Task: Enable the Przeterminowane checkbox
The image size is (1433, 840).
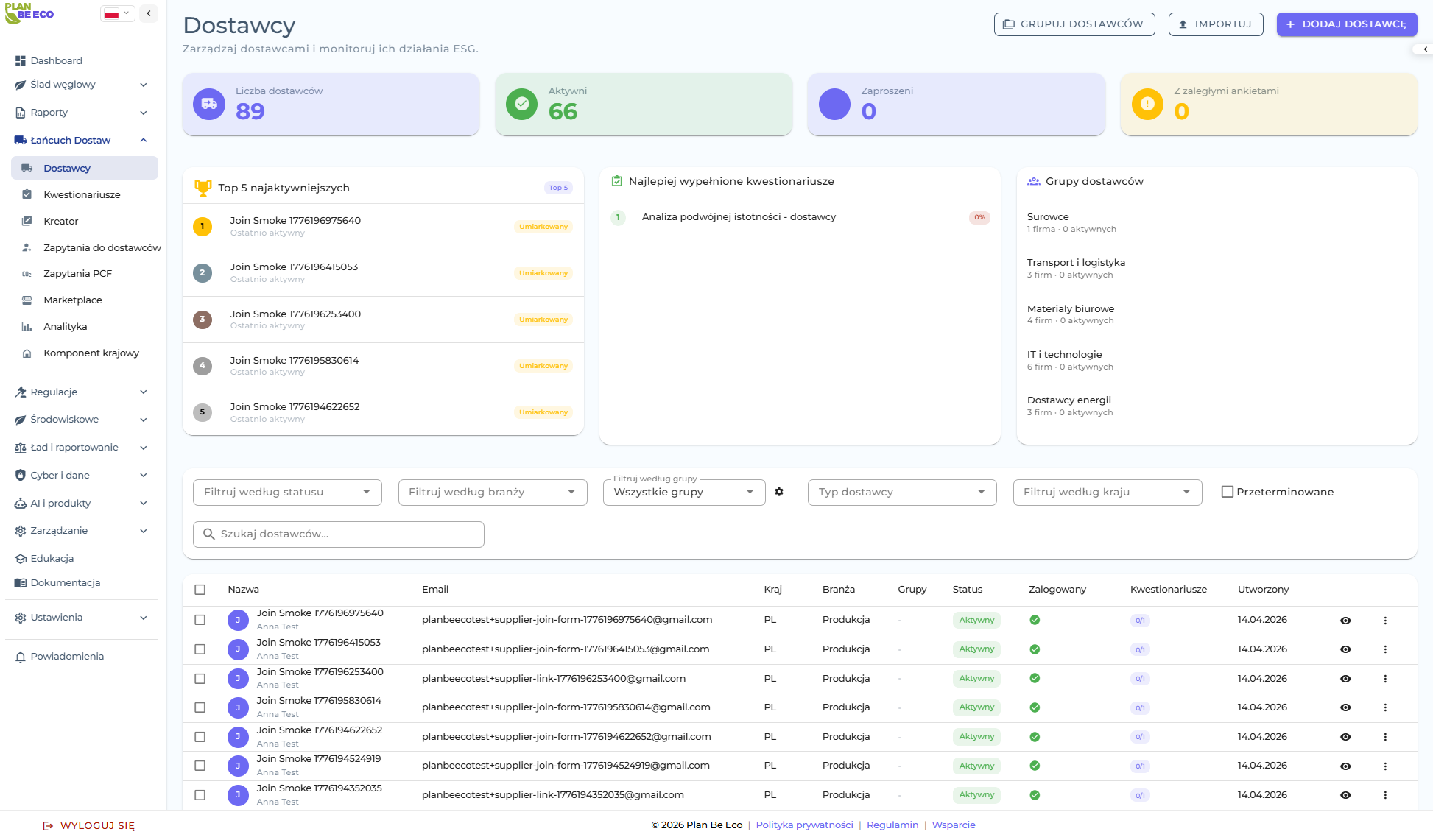Action: [x=1227, y=492]
